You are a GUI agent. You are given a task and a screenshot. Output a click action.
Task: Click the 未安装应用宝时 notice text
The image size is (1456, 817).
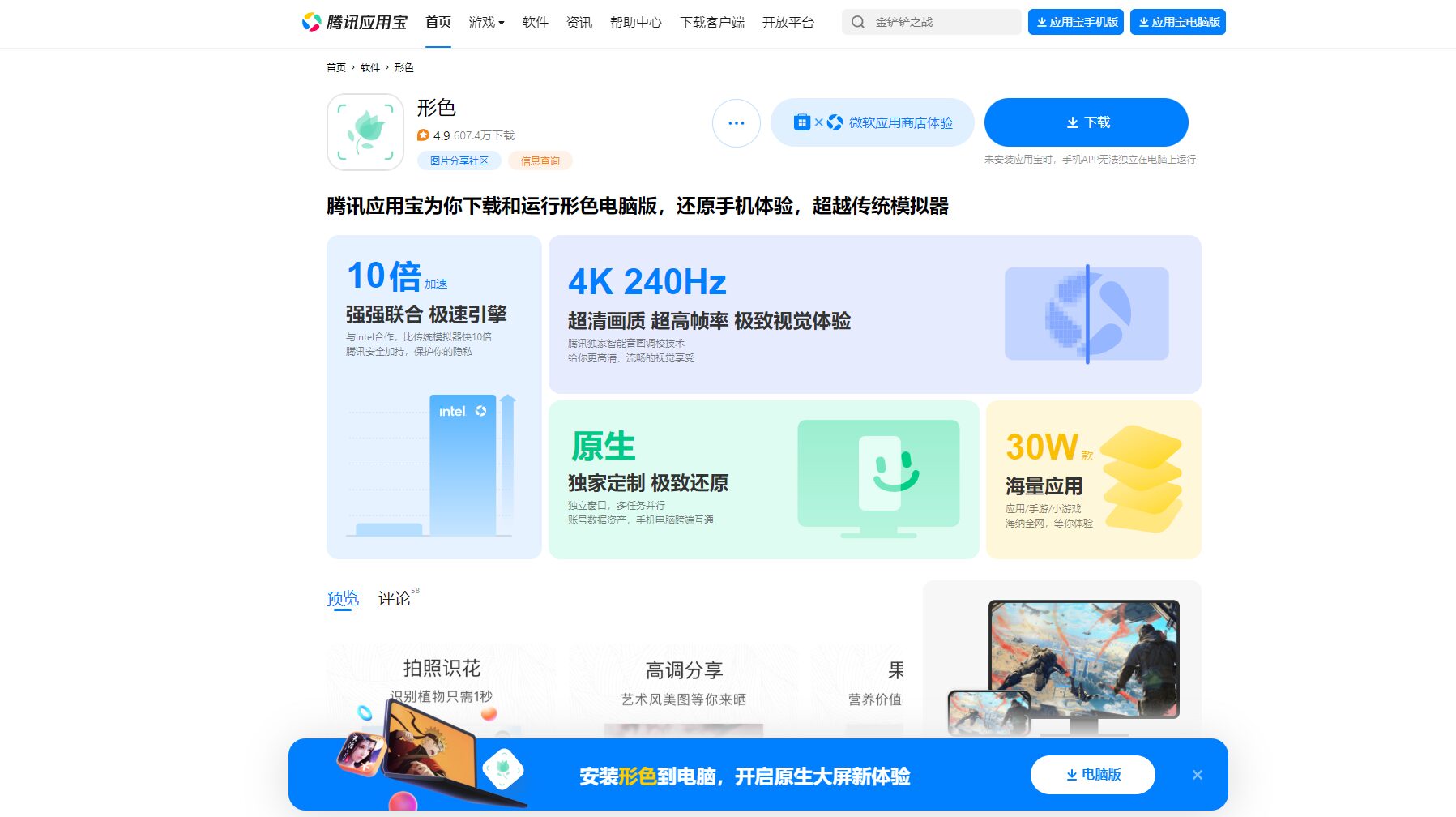pyautogui.click(x=1090, y=160)
